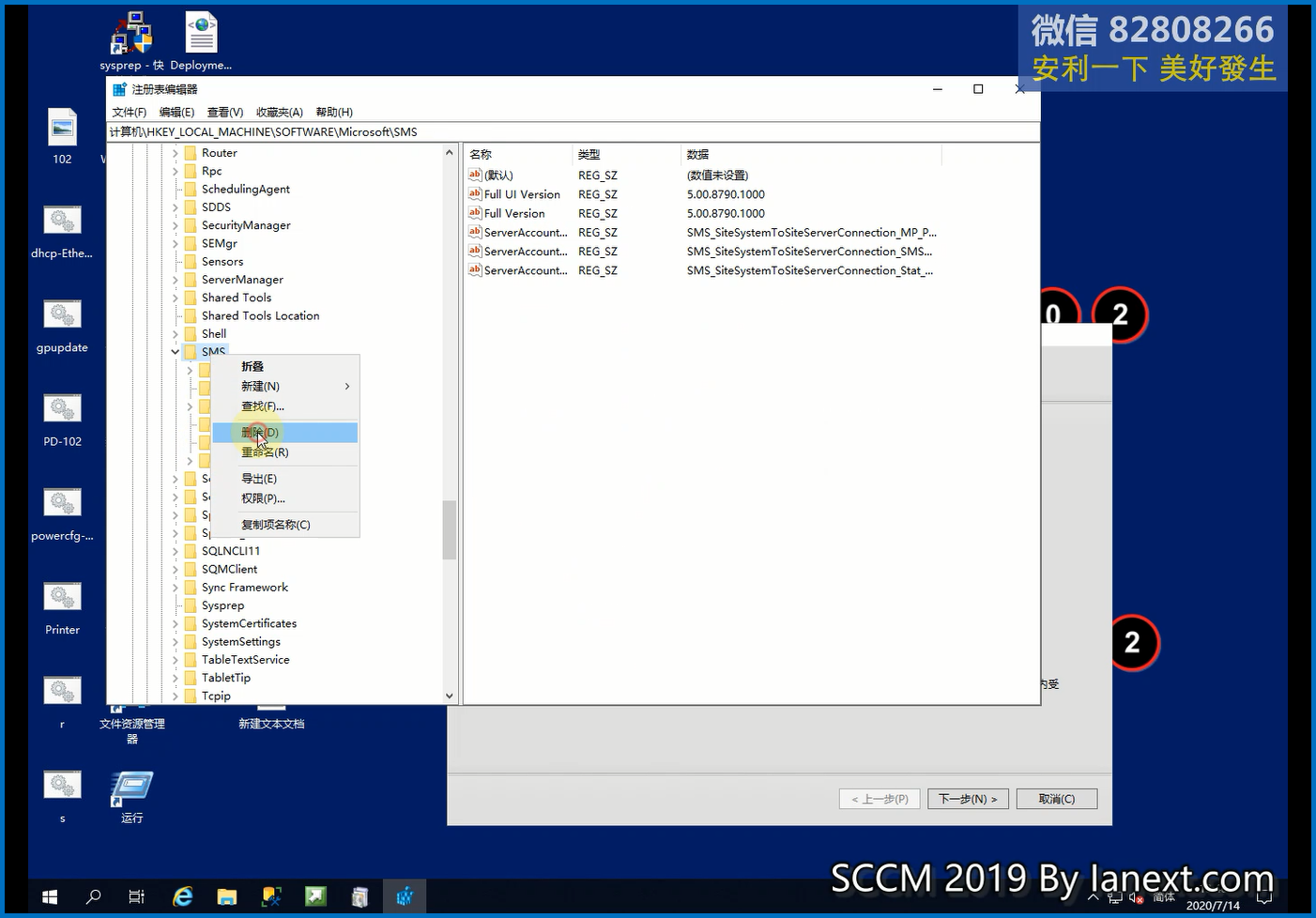Select the ServerAccount value with MP_P data
Screen dimensions: 1316x918
tap(526, 232)
